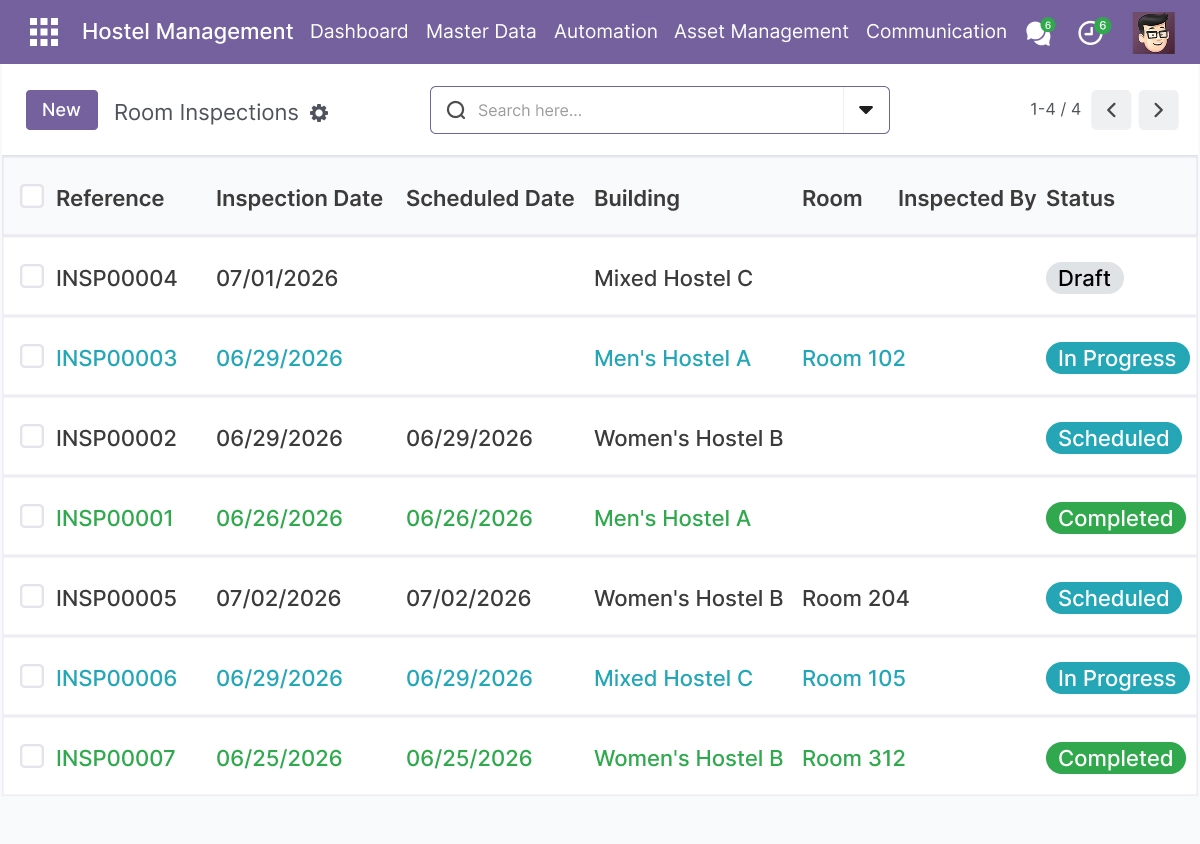Click Women's Hostel B in INSP00007 row
The height and width of the screenshot is (844, 1200).
688,758
